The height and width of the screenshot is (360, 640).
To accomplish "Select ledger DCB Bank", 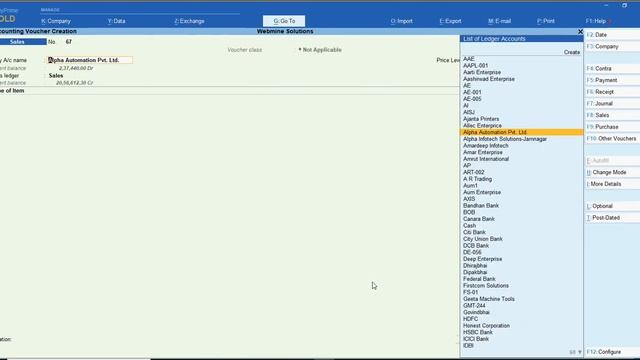I will pyautogui.click(x=476, y=246).
